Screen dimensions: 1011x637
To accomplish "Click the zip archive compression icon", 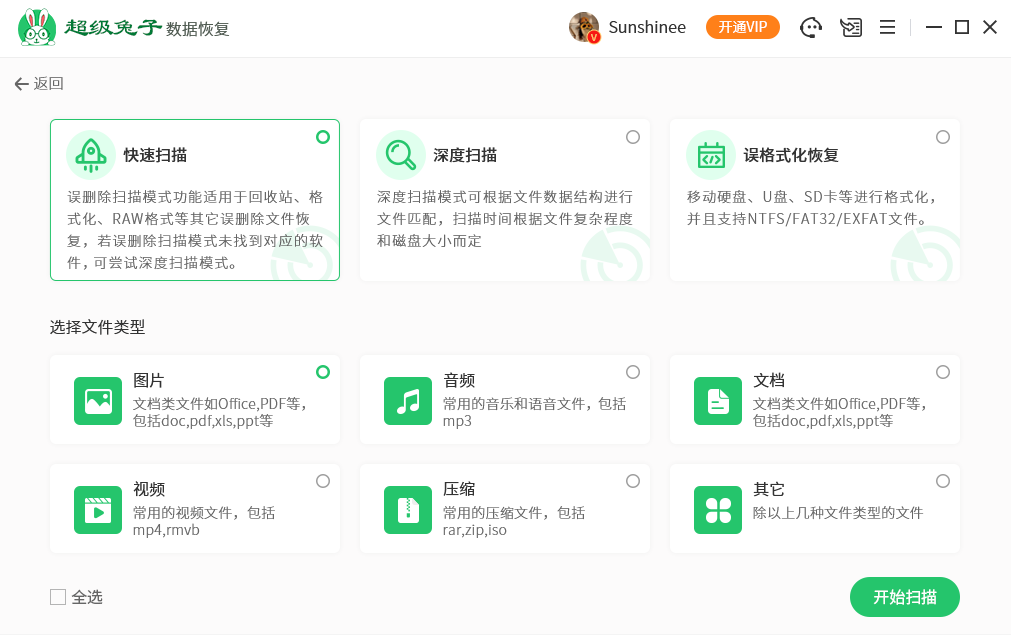I will [408, 510].
